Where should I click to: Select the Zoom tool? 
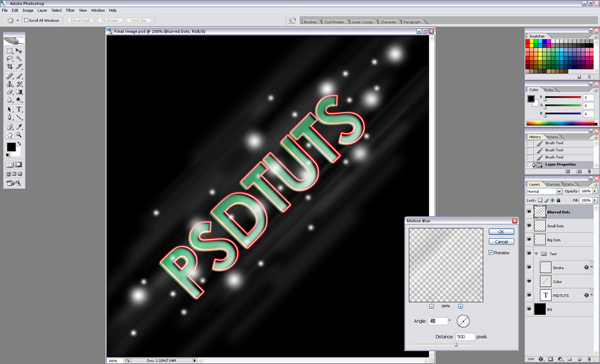[x=19, y=135]
